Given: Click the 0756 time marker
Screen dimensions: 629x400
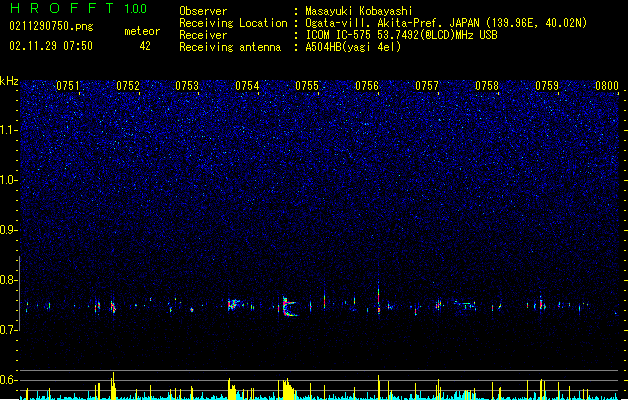Looking at the screenshot, I should (x=367, y=86).
